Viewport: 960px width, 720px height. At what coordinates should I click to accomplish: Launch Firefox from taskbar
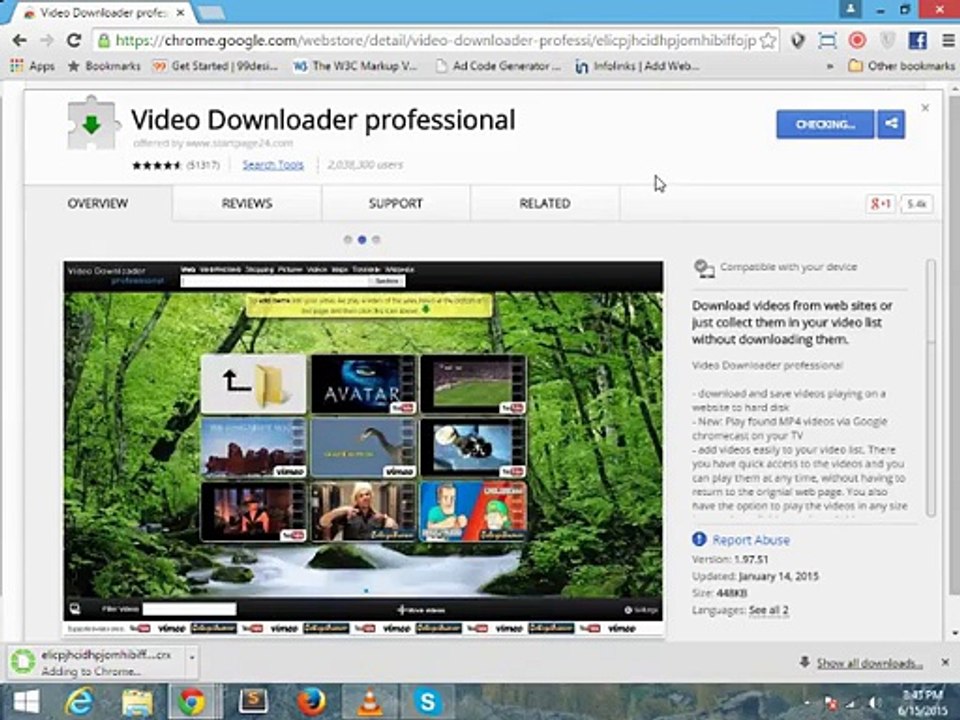point(312,702)
